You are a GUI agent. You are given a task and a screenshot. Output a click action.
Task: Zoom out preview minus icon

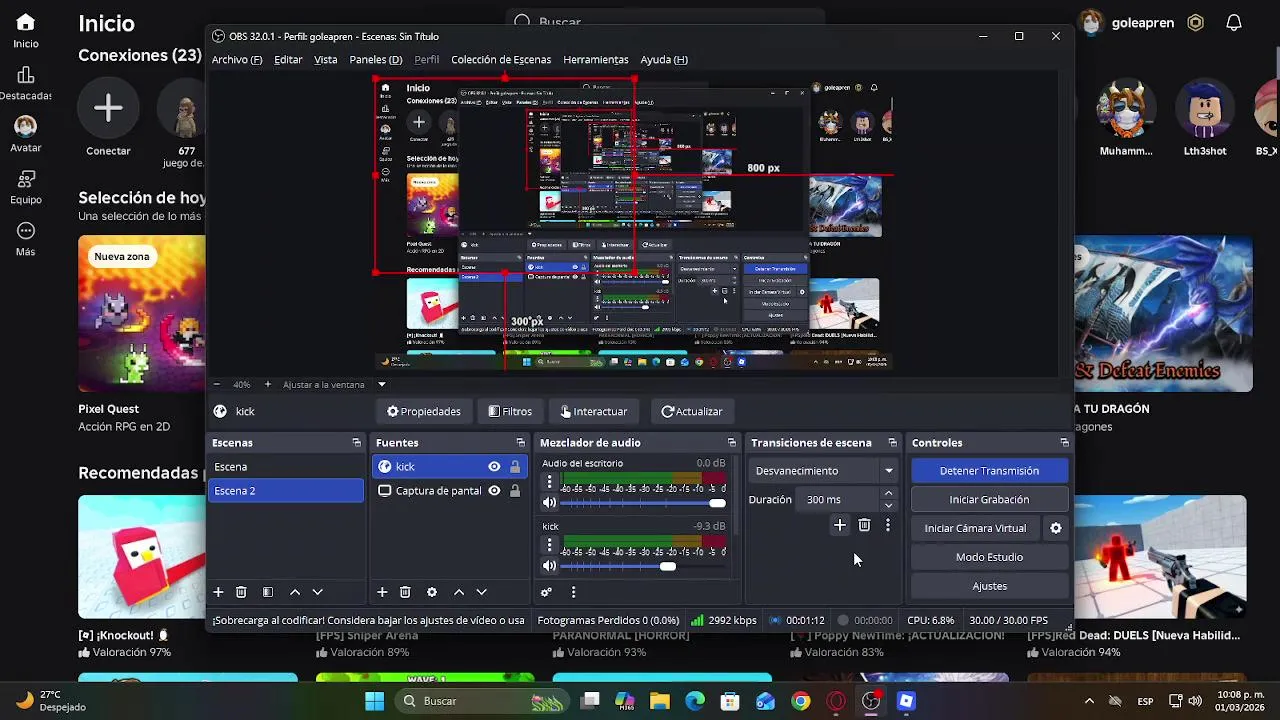tap(217, 384)
